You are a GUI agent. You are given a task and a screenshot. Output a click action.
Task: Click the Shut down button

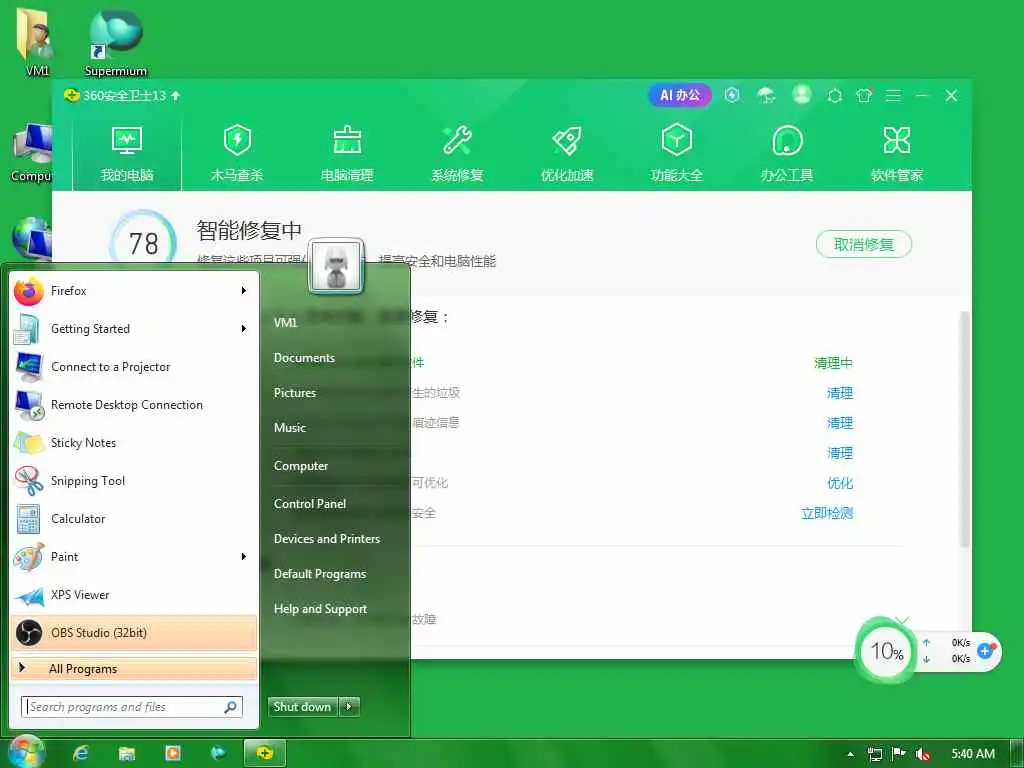pyautogui.click(x=302, y=707)
